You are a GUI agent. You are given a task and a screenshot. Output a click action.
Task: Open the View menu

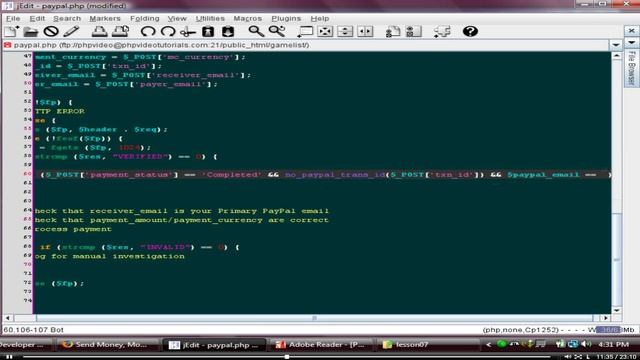[177, 18]
